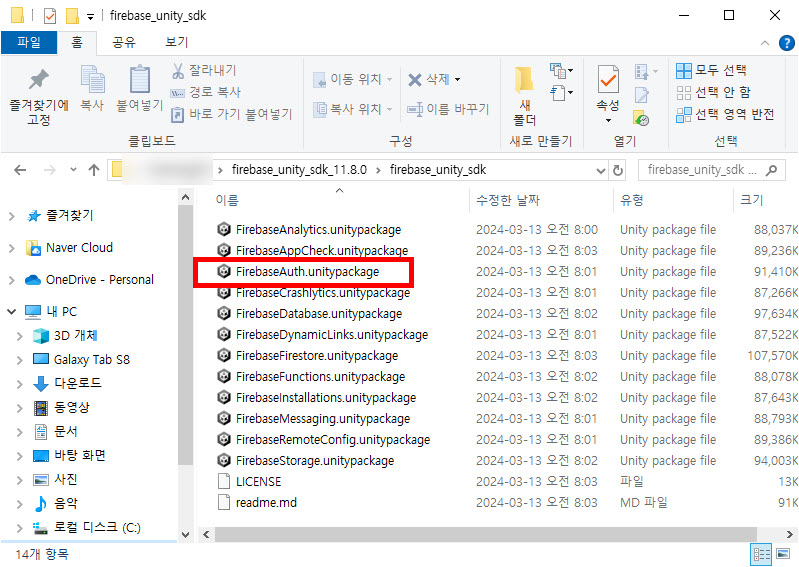Switch to large icons view layout

point(783,554)
